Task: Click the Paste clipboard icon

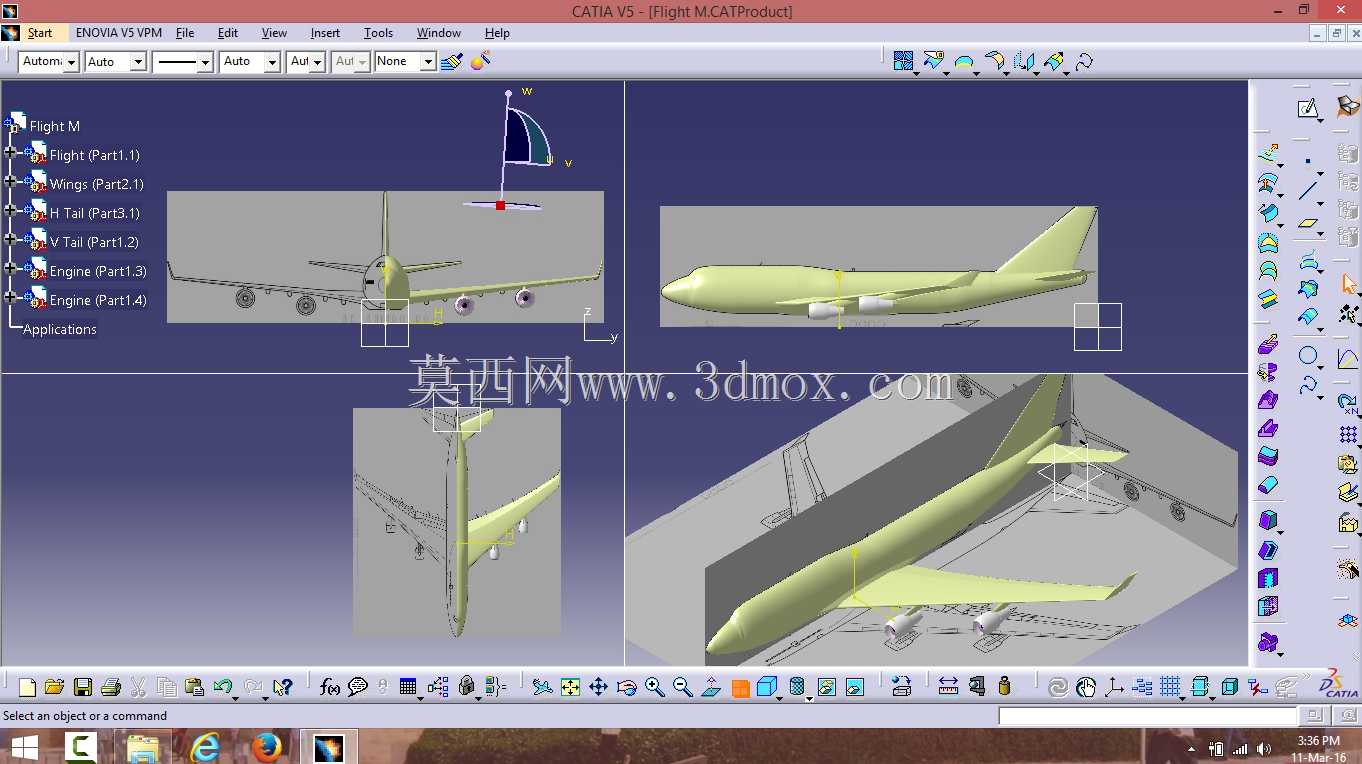Action: point(195,687)
